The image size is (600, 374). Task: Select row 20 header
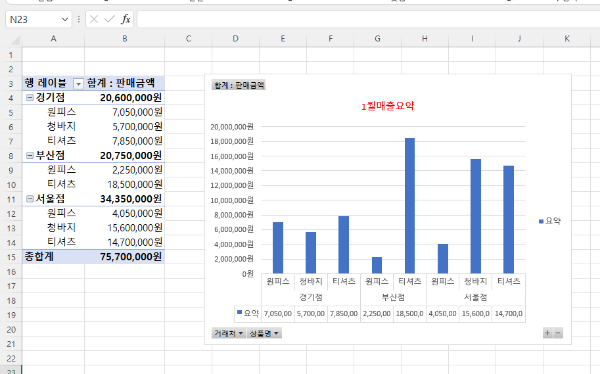point(11,330)
